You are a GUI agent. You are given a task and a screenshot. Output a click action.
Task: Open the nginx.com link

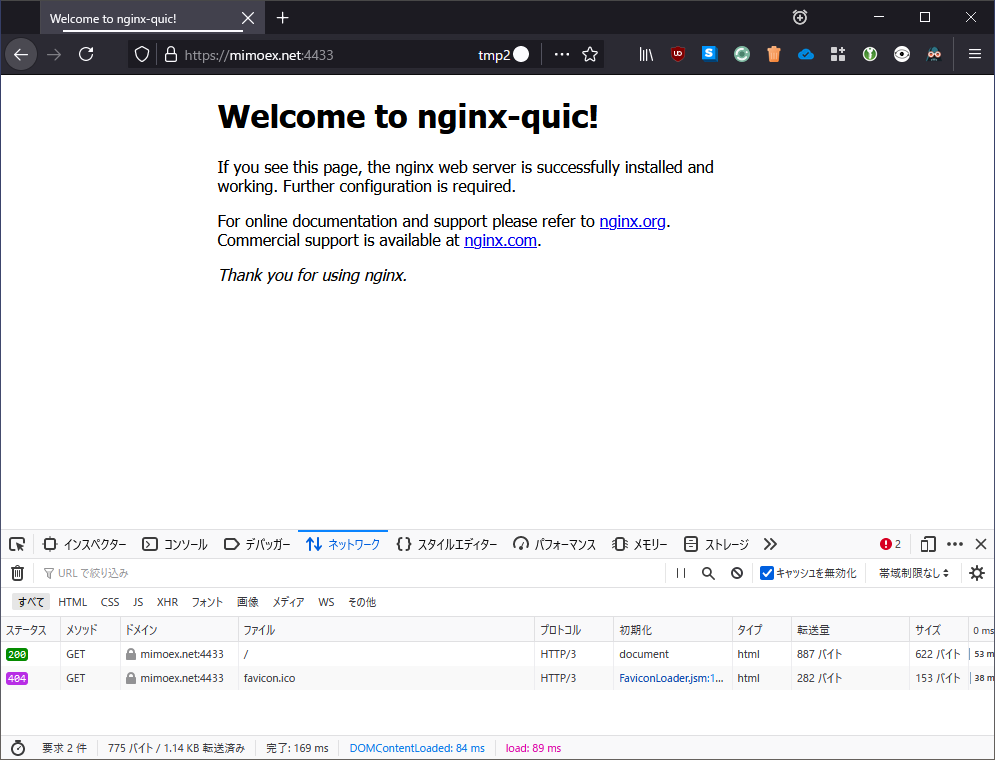click(500, 240)
